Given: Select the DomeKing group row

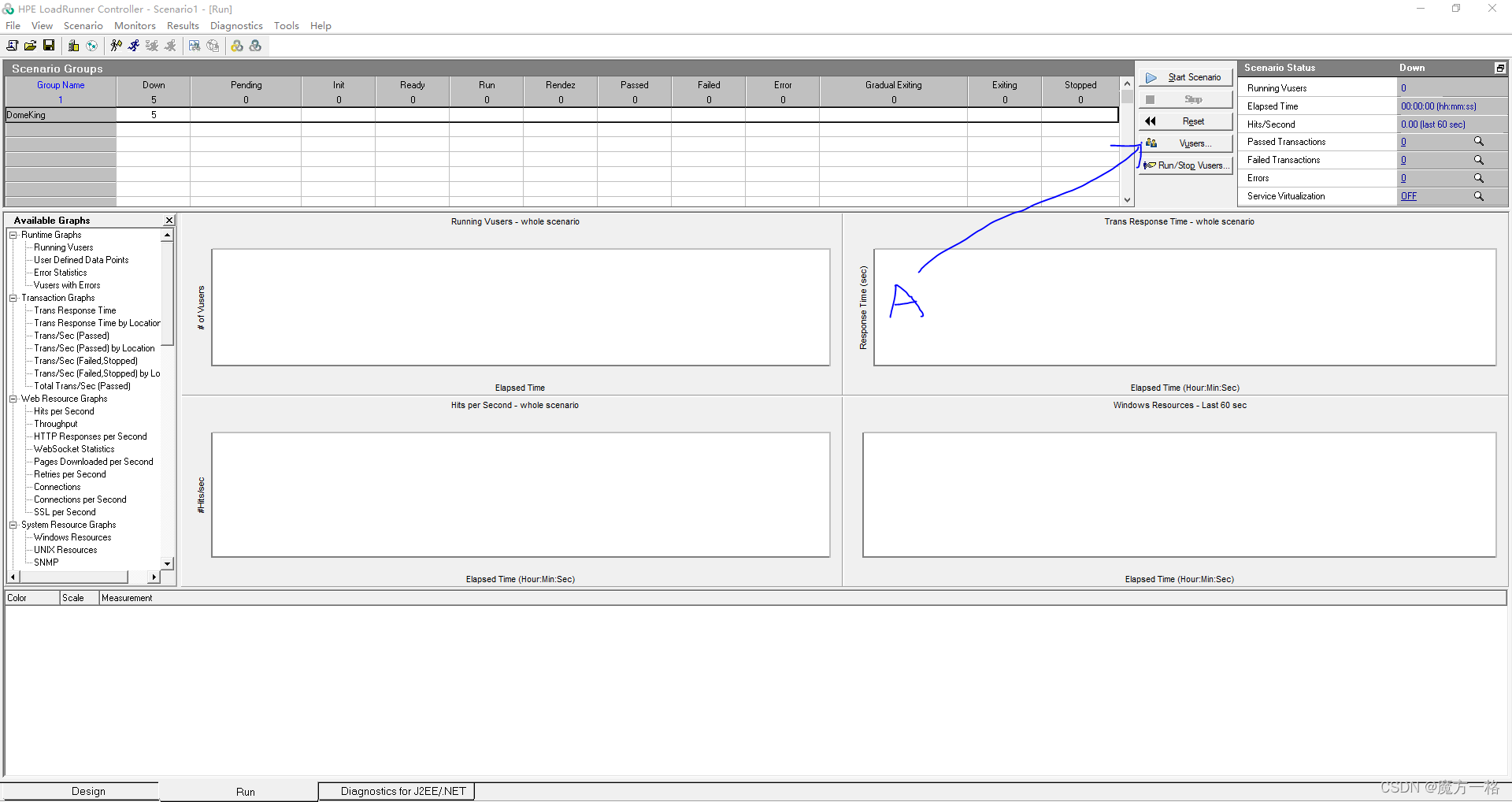Looking at the screenshot, I should pos(561,115).
